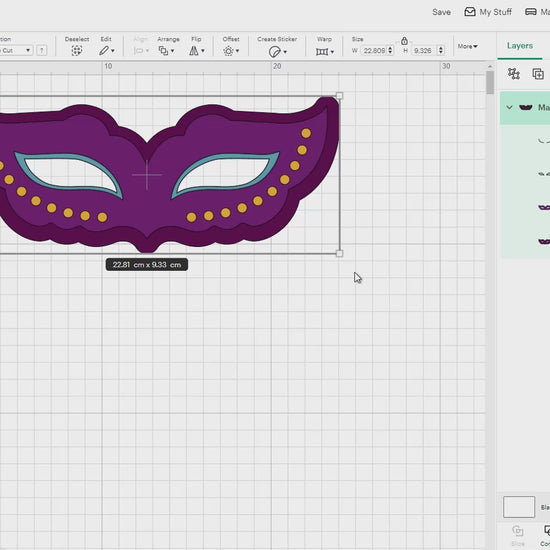Click the purple mask body at center crosshair
This screenshot has height=550, width=550.
(x=147, y=175)
